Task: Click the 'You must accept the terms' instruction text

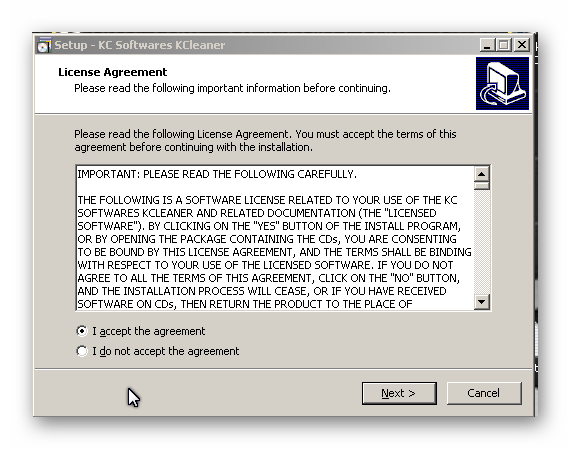Action: tap(376, 134)
